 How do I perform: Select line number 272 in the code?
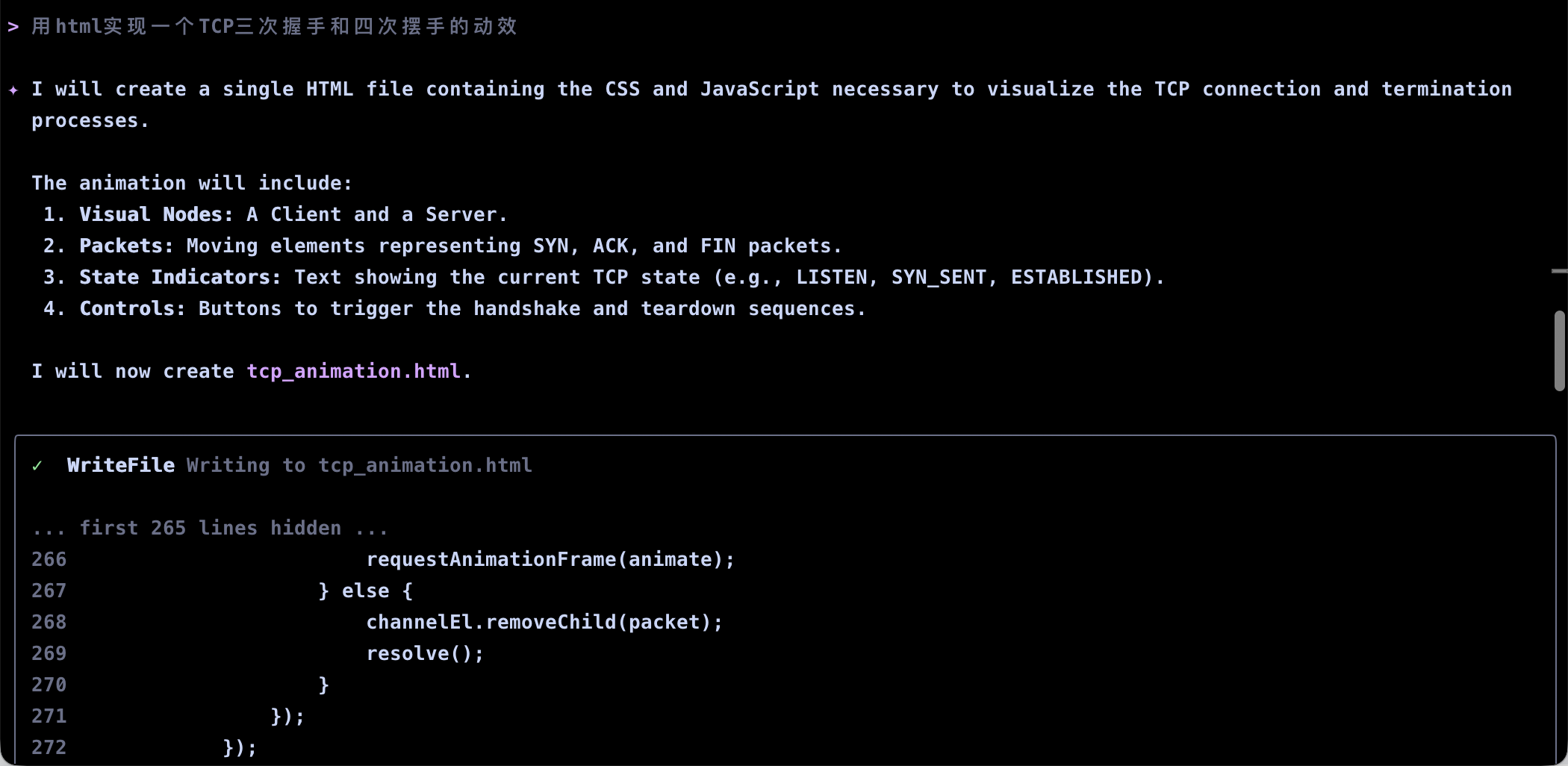point(49,747)
